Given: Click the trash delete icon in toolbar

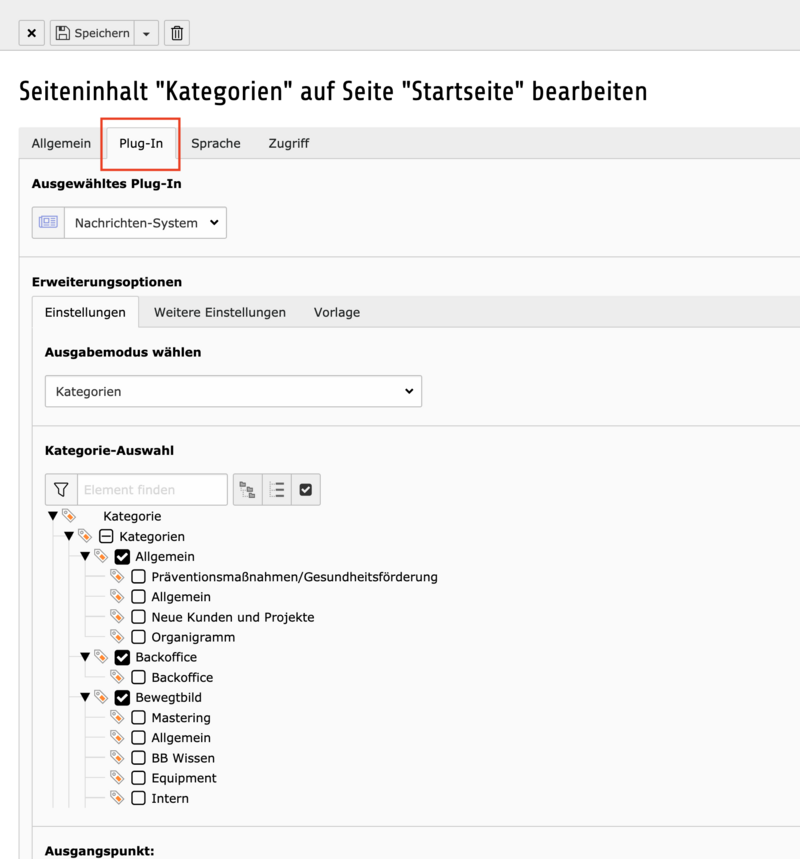Looking at the screenshot, I should point(177,33).
